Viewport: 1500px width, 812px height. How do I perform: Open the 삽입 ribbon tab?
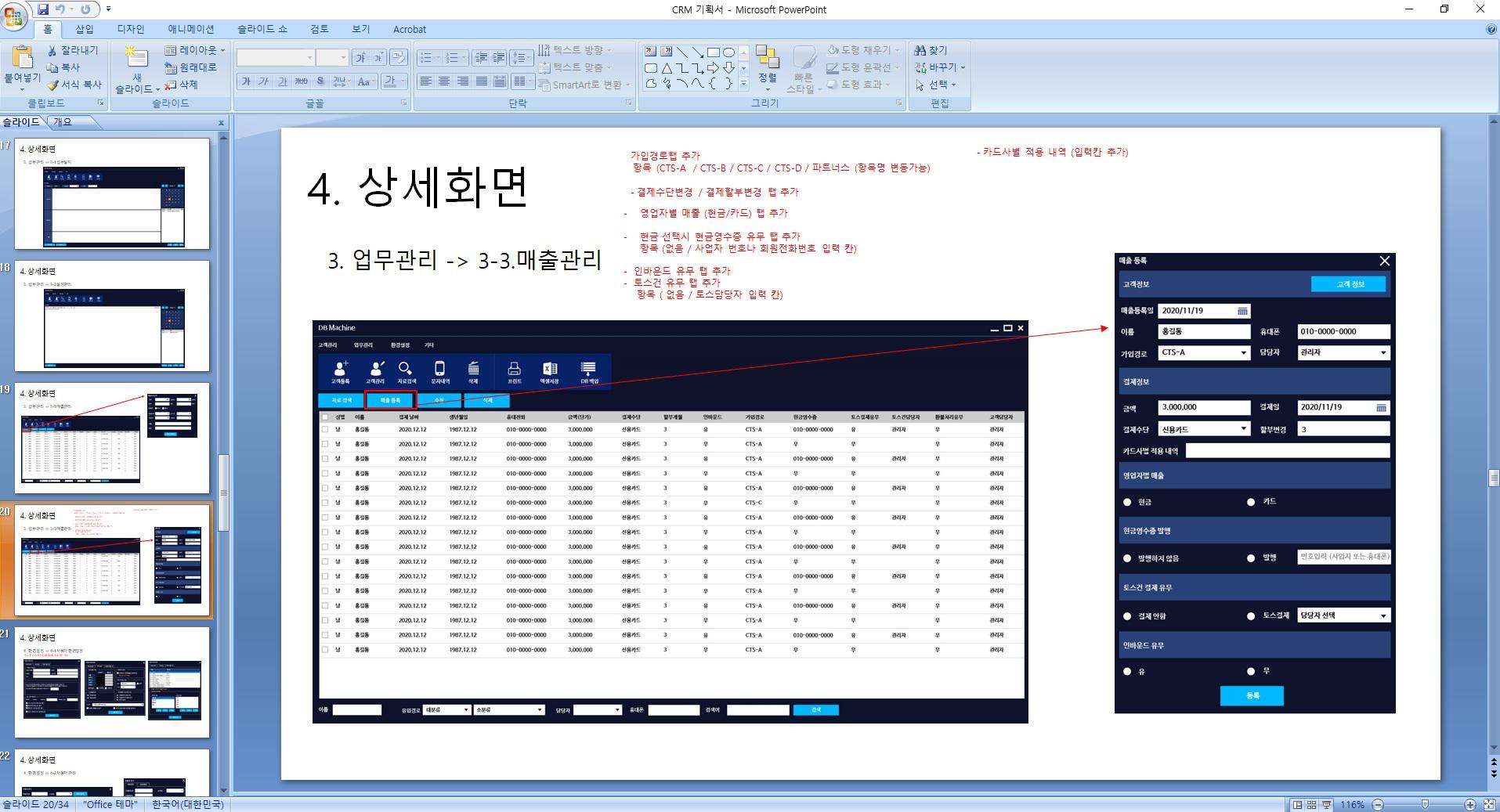(85, 29)
